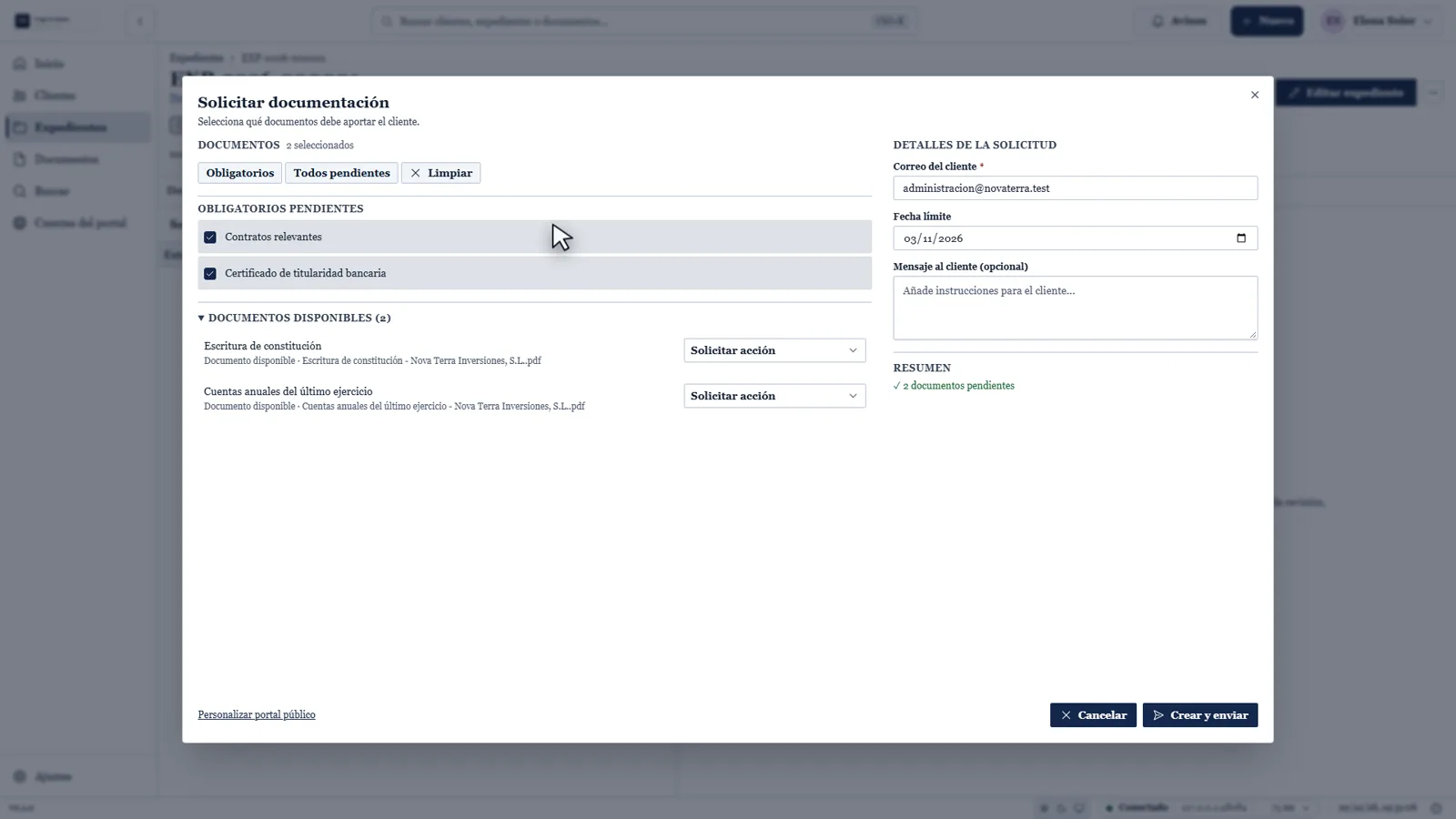Open the Personalizar portal público link

pos(257,714)
